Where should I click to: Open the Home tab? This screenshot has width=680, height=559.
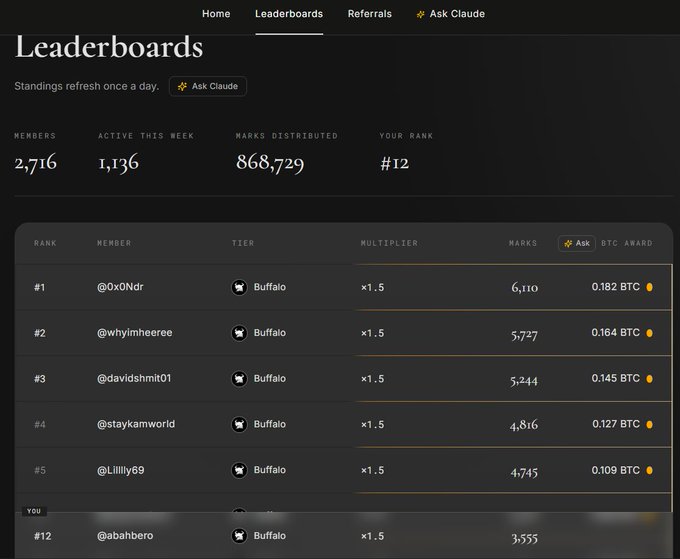coord(216,14)
